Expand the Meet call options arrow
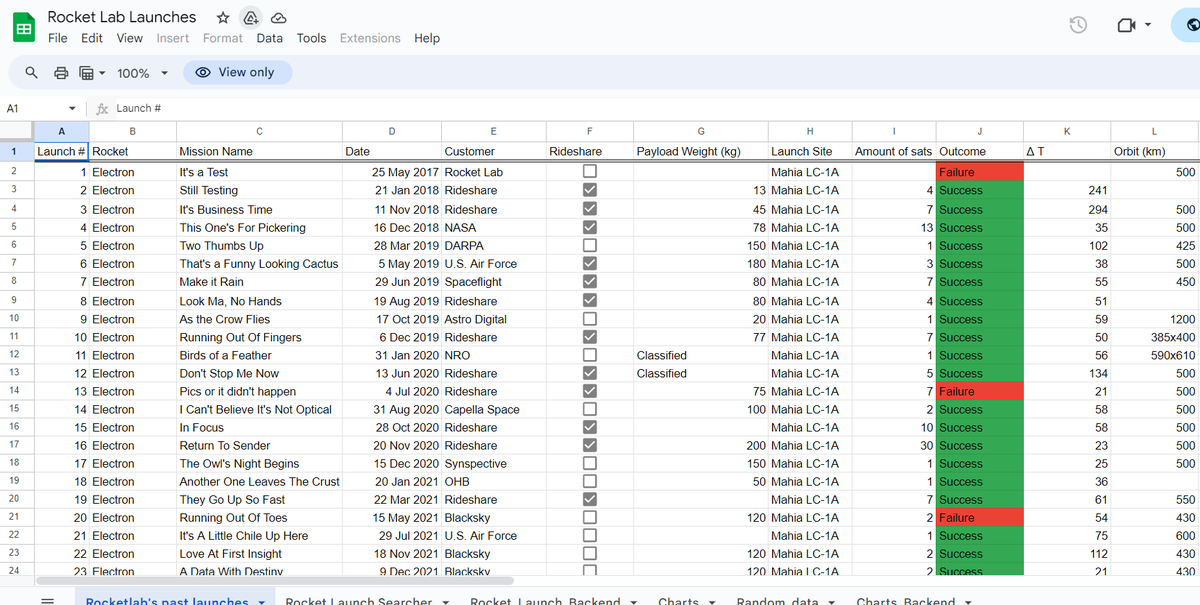Image resolution: width=1200 pixels, height=605 pixels. click(x=1148, y=25)
